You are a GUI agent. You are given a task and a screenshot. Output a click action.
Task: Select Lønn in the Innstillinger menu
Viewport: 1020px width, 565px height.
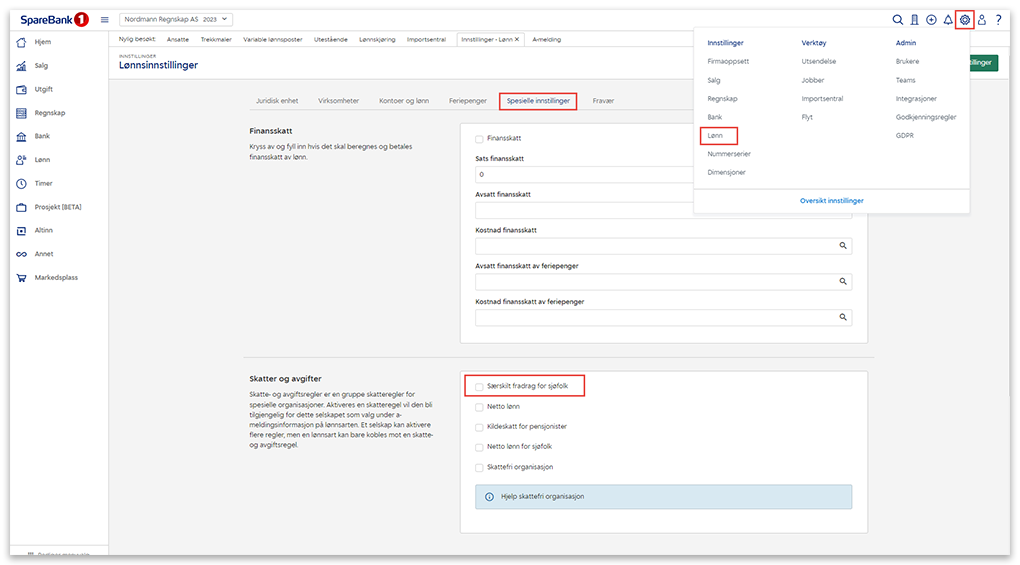(x=714, y=135)
